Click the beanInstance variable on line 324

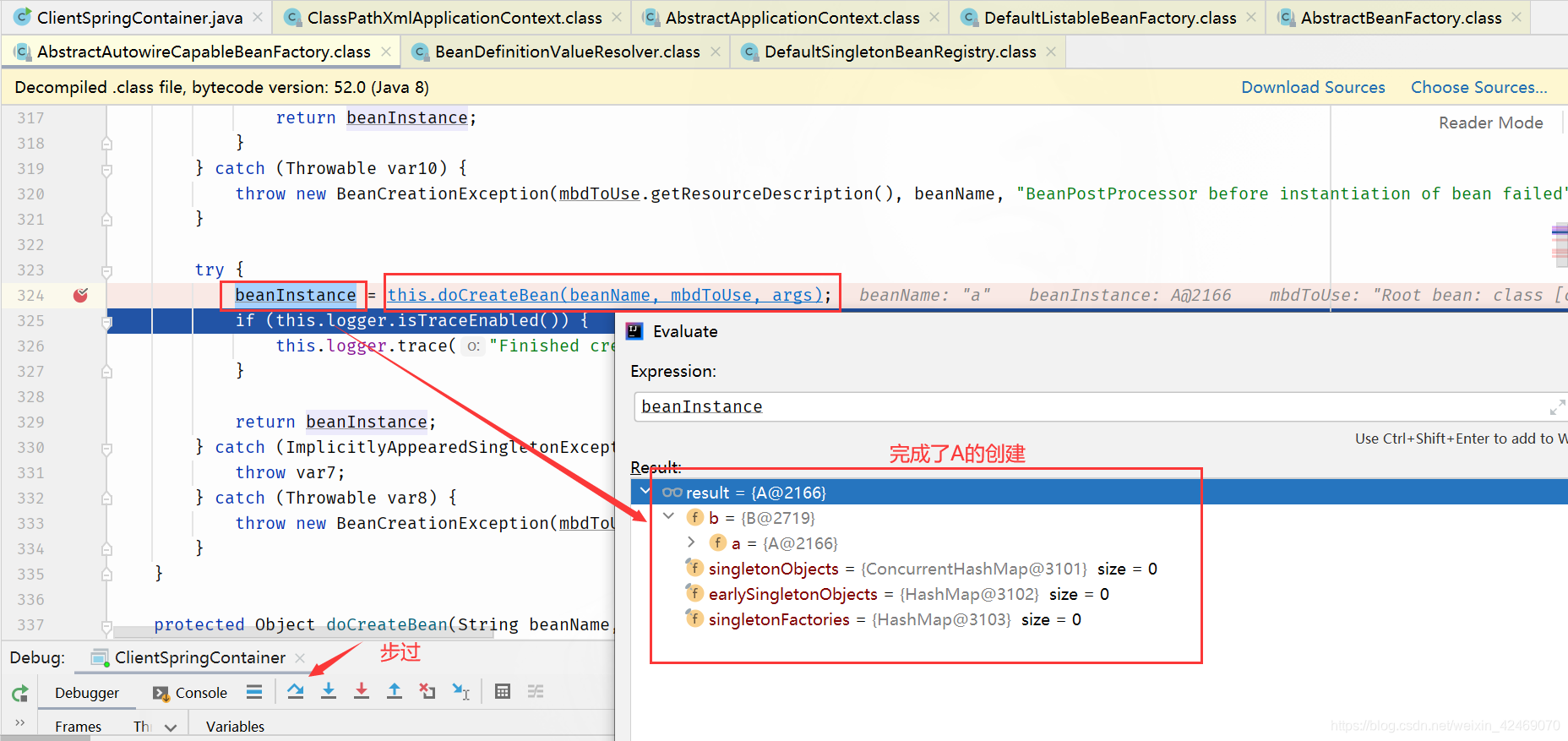[296, 295]
